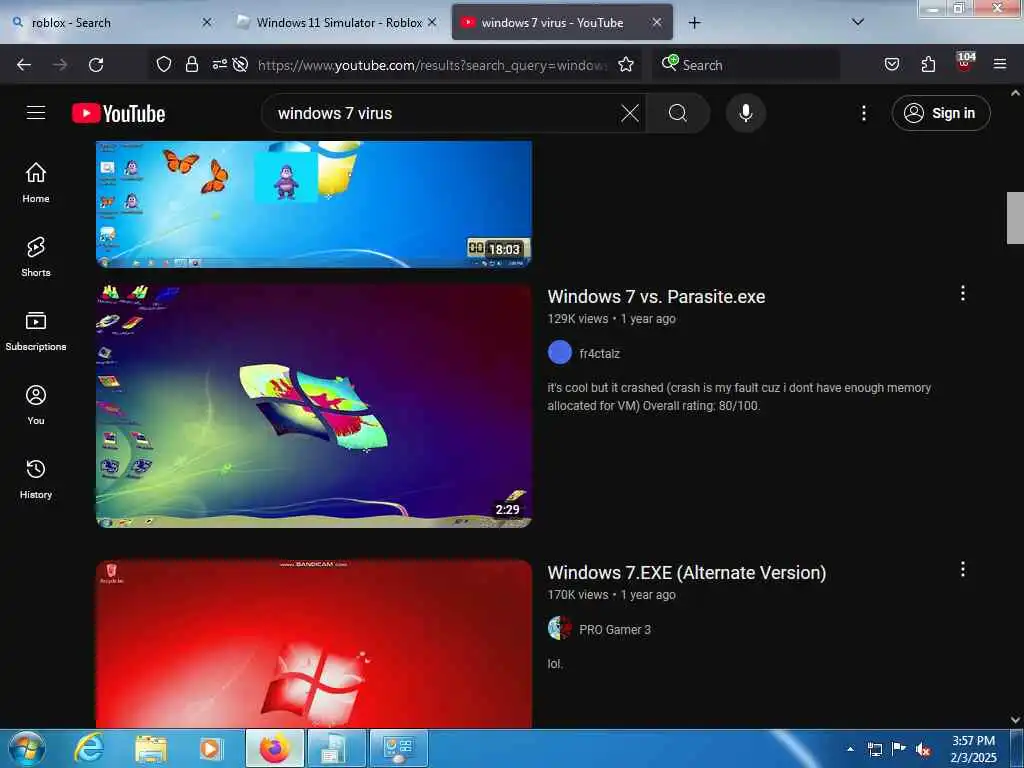The width and height of the screenshot is (1024, 768).
Task: Open the Firefox application hamburger menu
Action: coord(1000,64)
